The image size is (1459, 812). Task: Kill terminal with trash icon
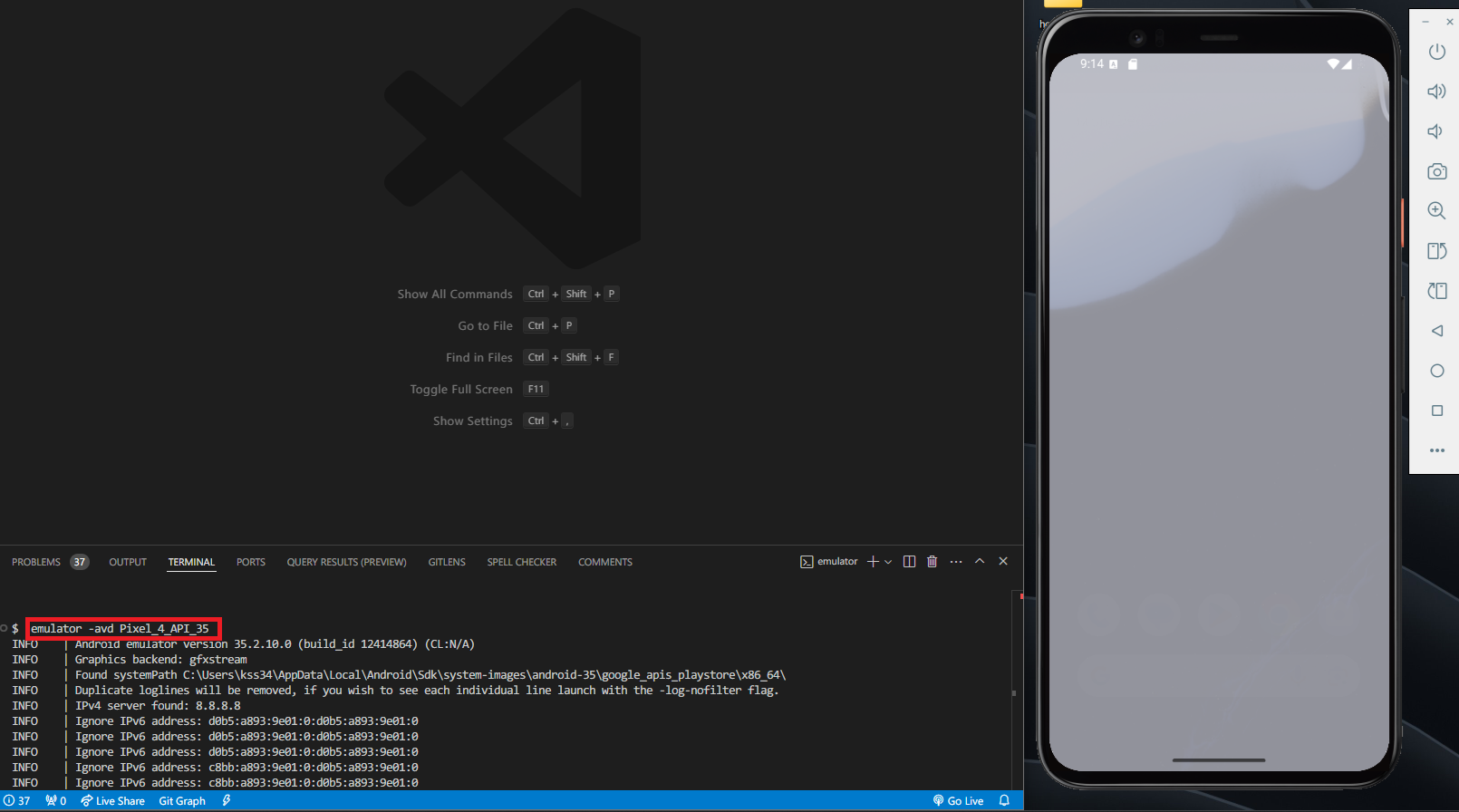point(932,562)
